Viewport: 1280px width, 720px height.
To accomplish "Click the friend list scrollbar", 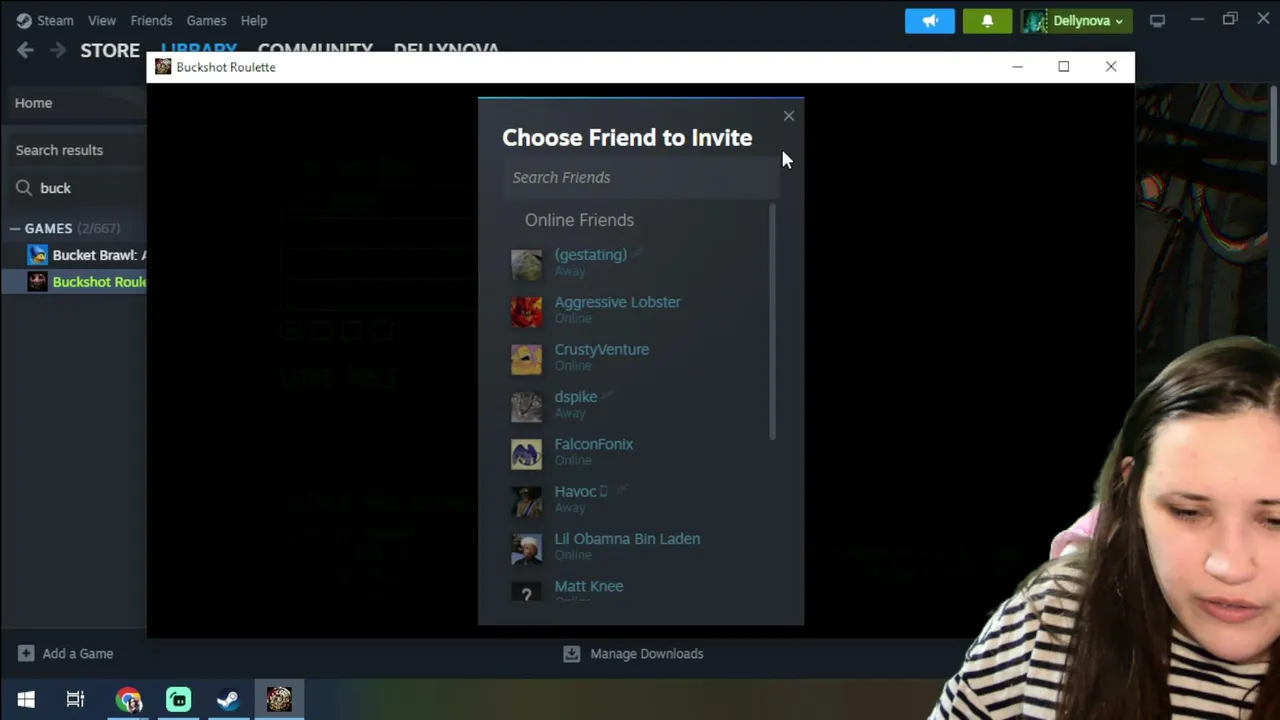I will tap(773, 321).
